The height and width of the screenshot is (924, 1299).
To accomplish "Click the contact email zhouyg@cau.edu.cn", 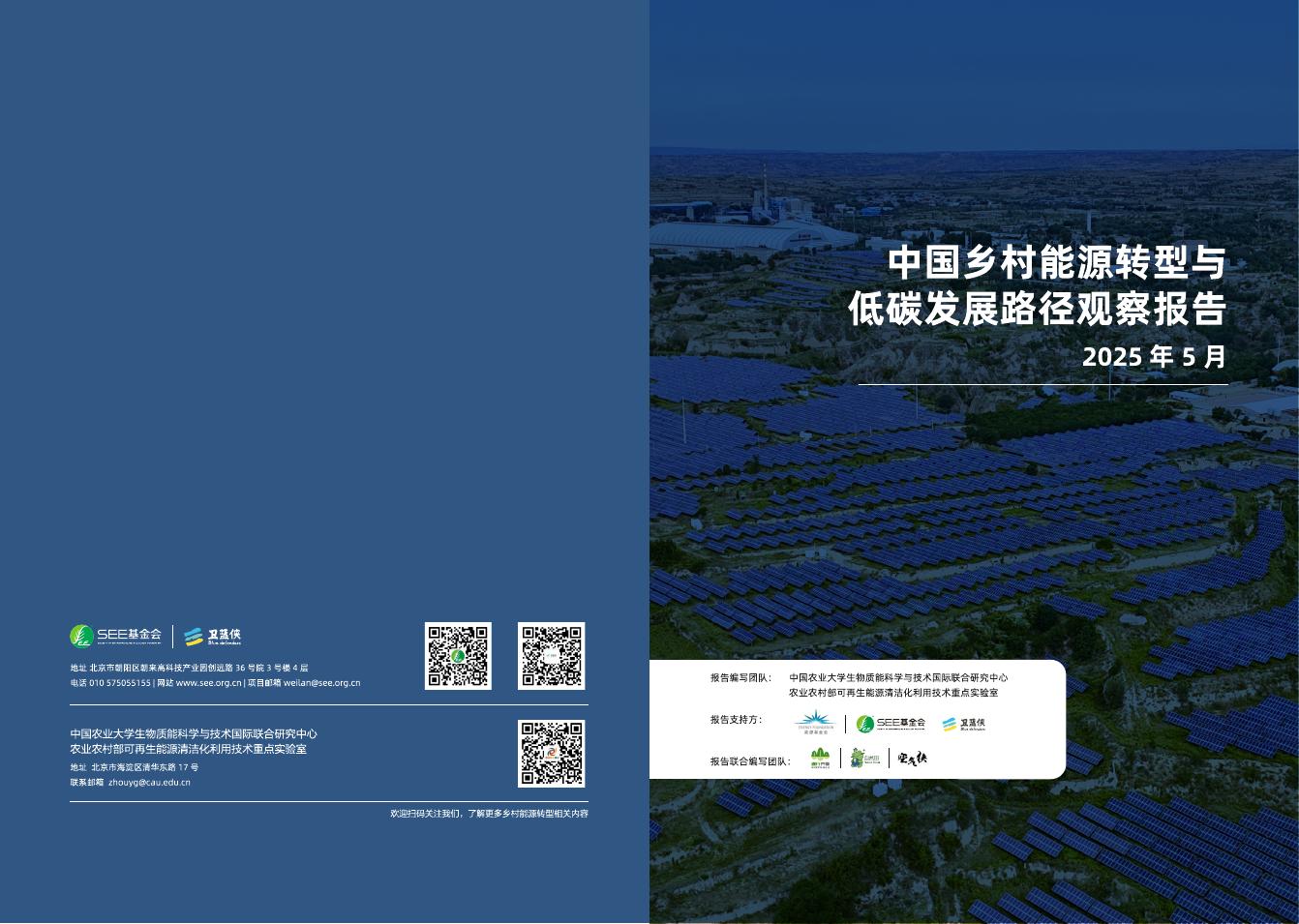I will click(x=149, y=783).
